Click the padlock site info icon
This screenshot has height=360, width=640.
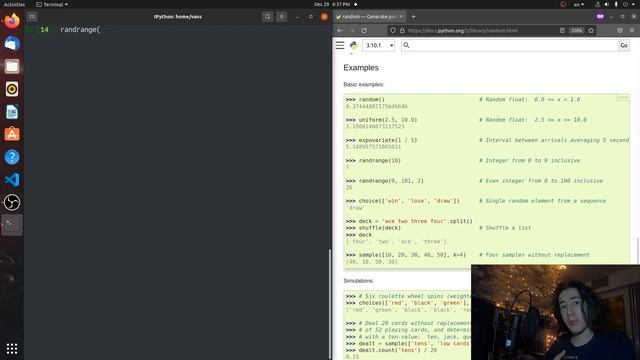point(402,30)
